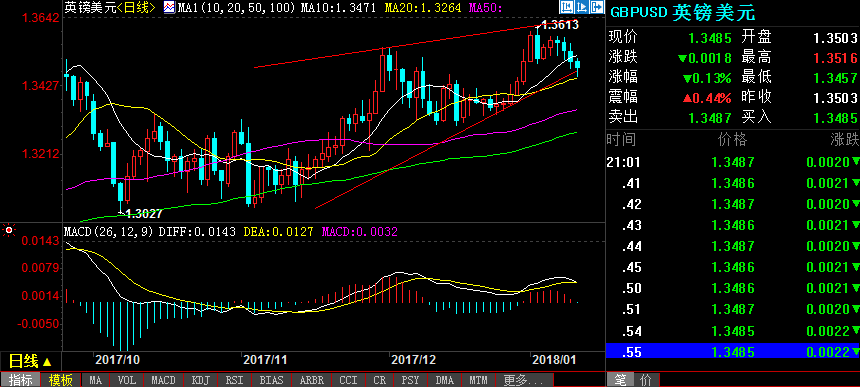Select the KDJ indicator button
The height and width of the screenshot is (387, 860).
(x=200, y=380)
